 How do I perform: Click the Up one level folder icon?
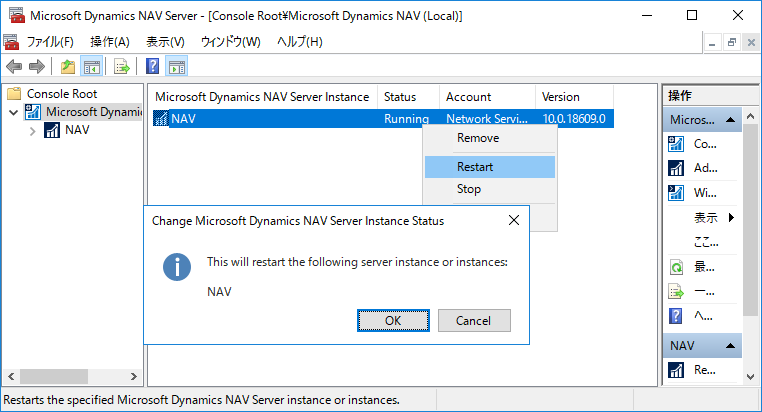(x=68, y=66)
